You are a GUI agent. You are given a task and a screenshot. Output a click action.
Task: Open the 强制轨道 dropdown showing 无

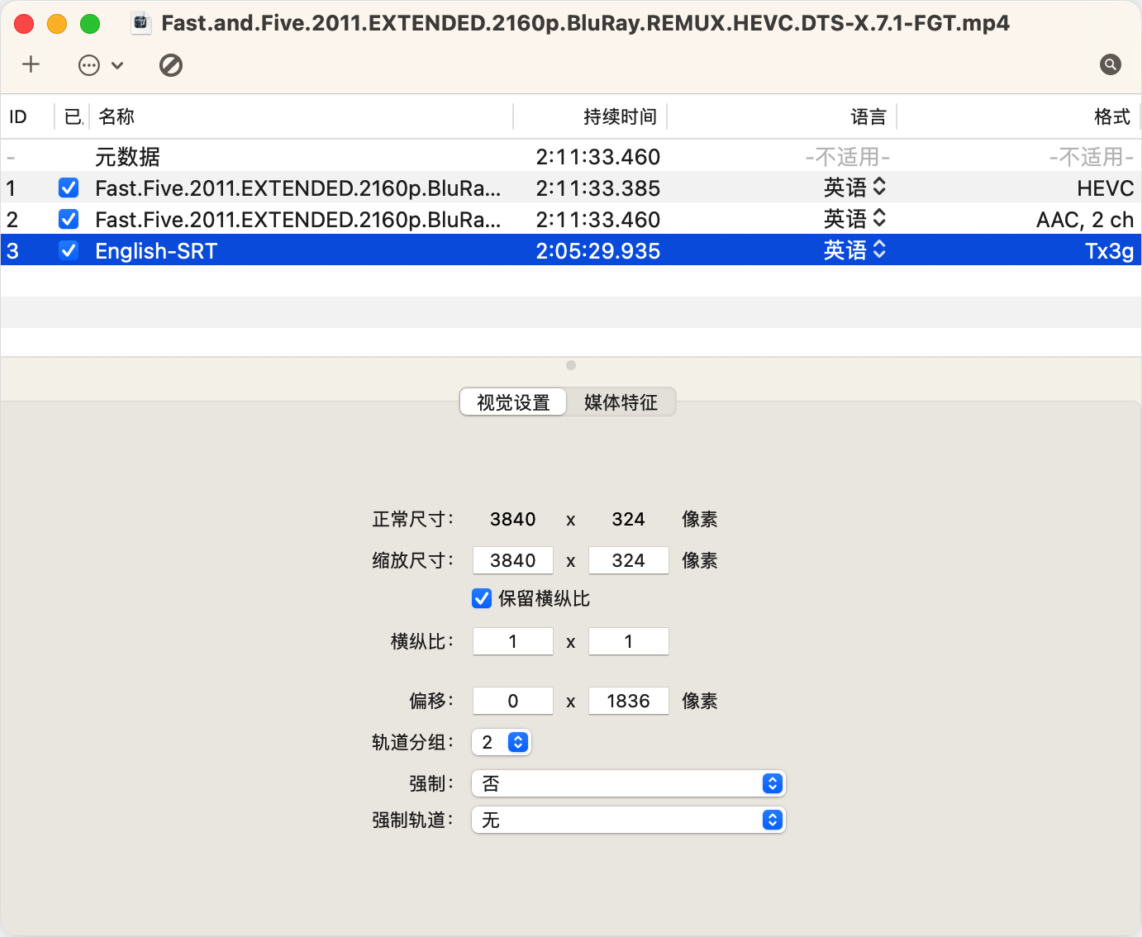coord(629,820)
